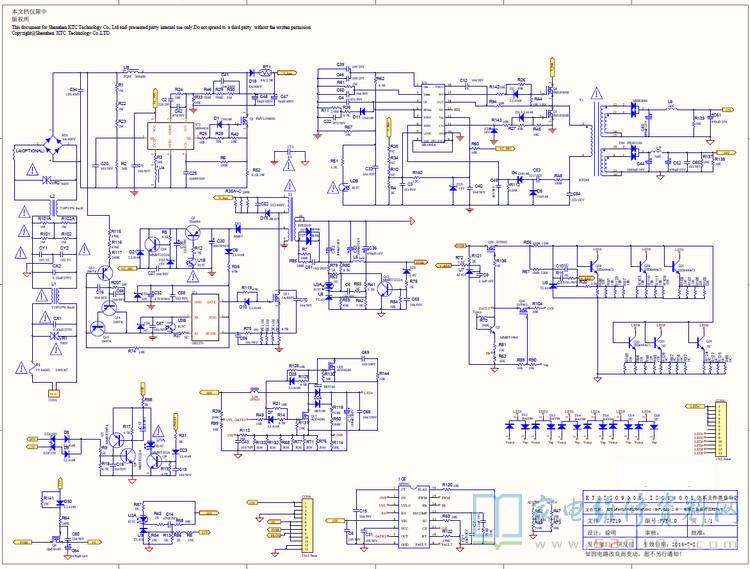Viewport: 750px width, 569px height.
Task: Select the R140 resistor label
Action: coord(417,173)
